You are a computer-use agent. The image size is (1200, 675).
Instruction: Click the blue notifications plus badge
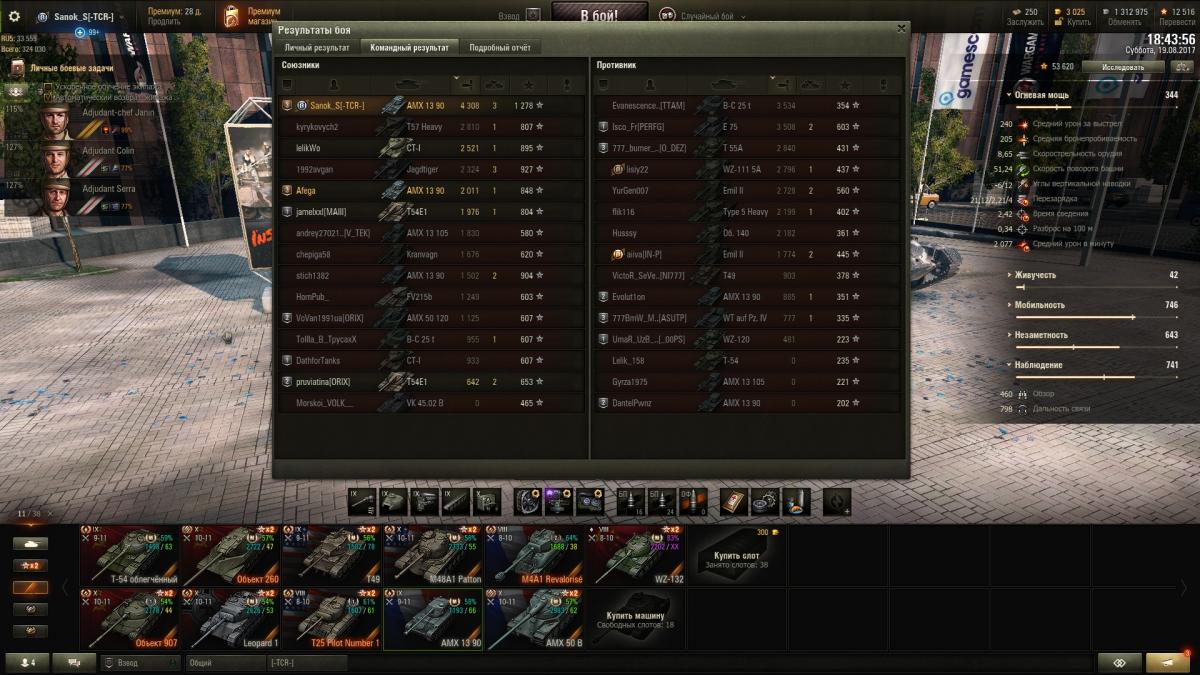pyautogui.click(x=81, y=32)
